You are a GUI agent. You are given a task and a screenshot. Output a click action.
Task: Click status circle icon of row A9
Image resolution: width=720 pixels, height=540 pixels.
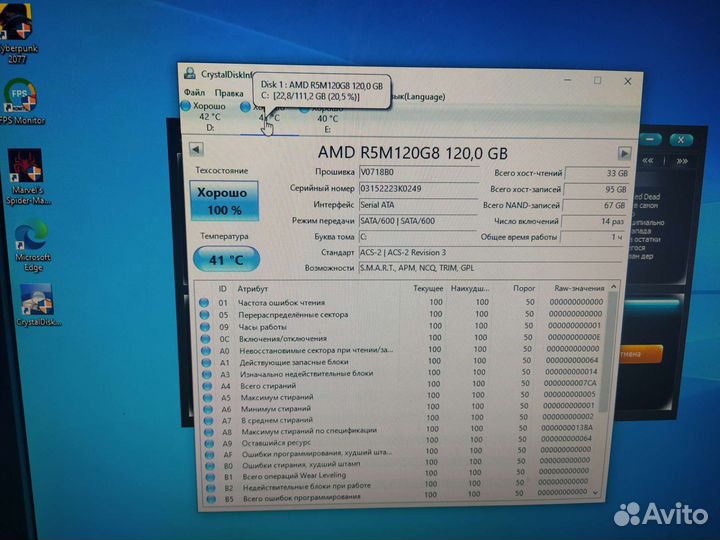coord(209,444)
